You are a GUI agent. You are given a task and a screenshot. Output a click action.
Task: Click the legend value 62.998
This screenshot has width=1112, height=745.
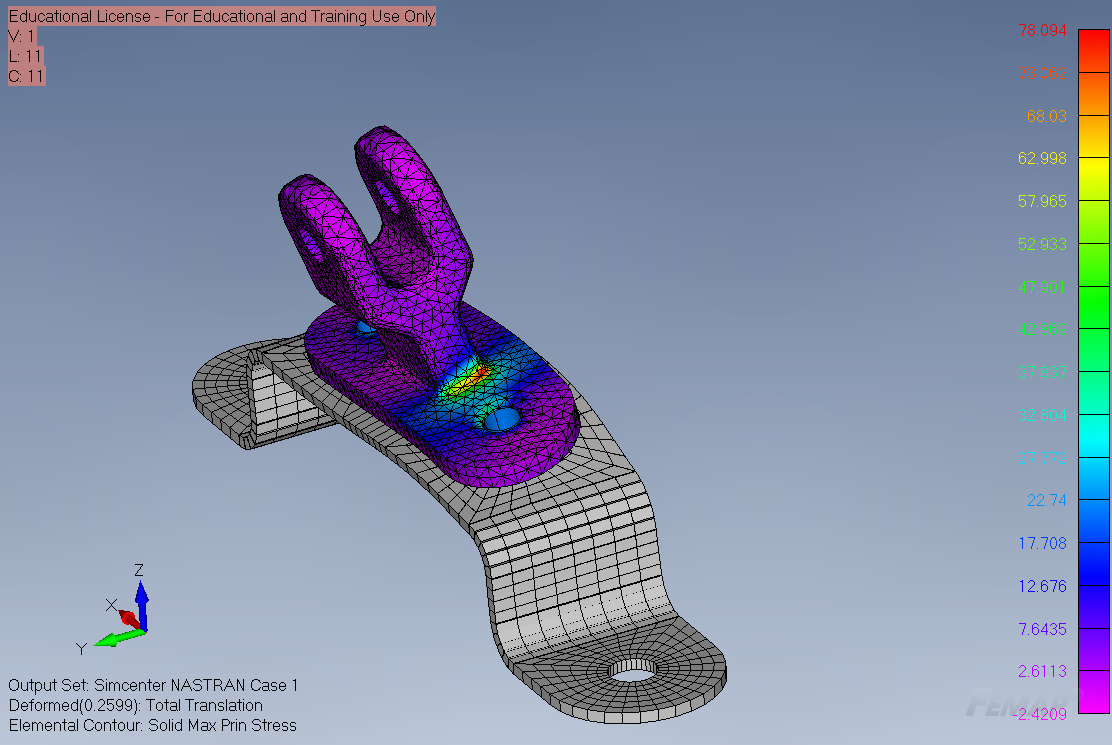(x=1042, y=159)
